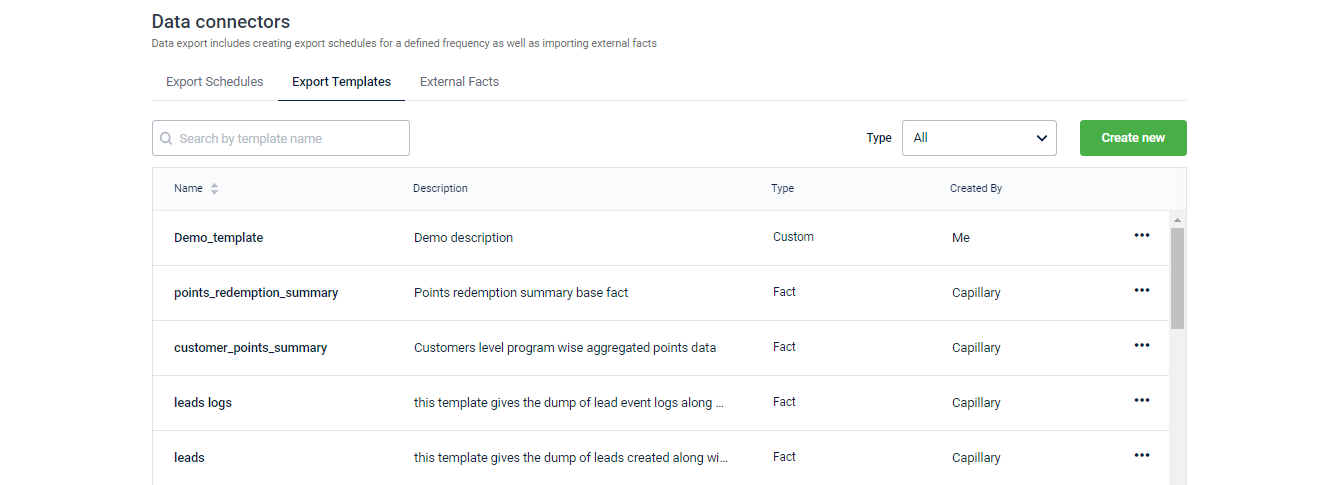
Task: Click the Create new button
Action: tap(1133, 138)
